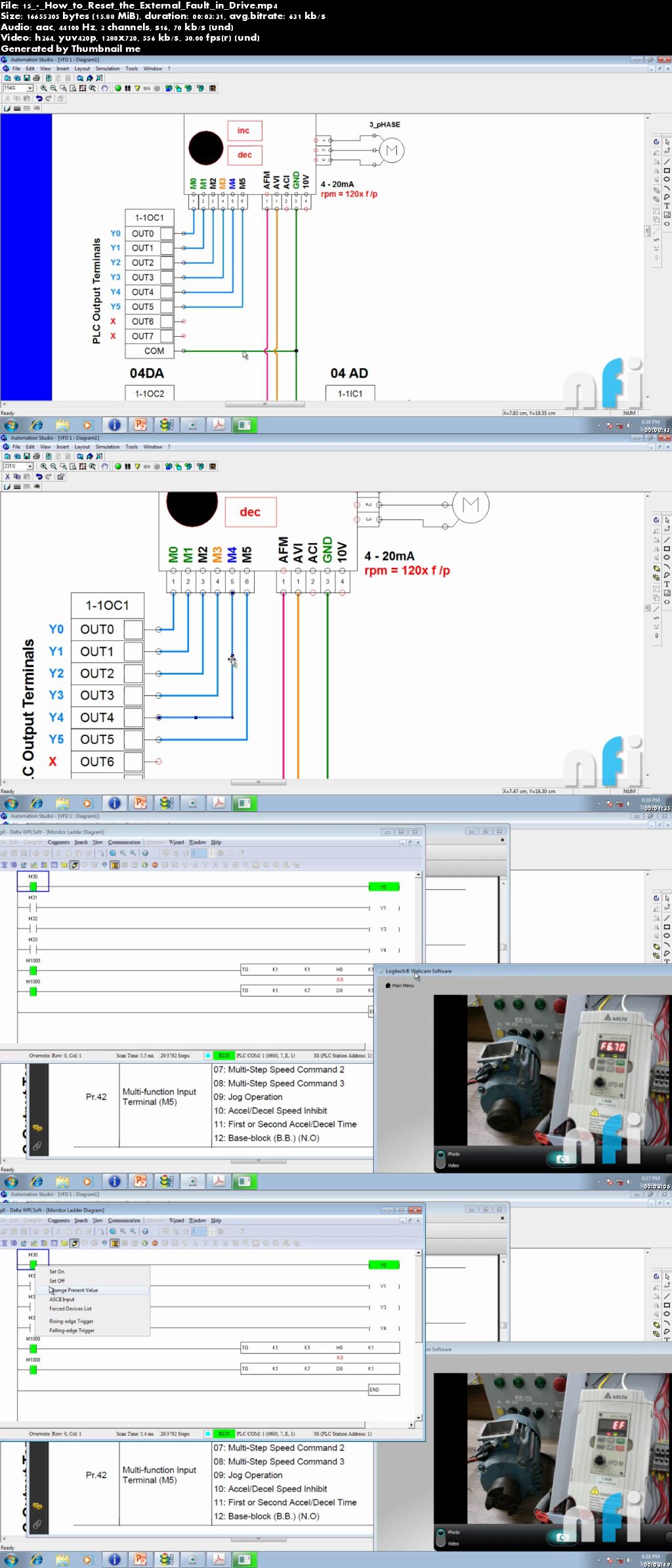The image size is (672, 1568).
Task: Open WPLSoft Help menu in the fourth frame
Action: 216,1220
